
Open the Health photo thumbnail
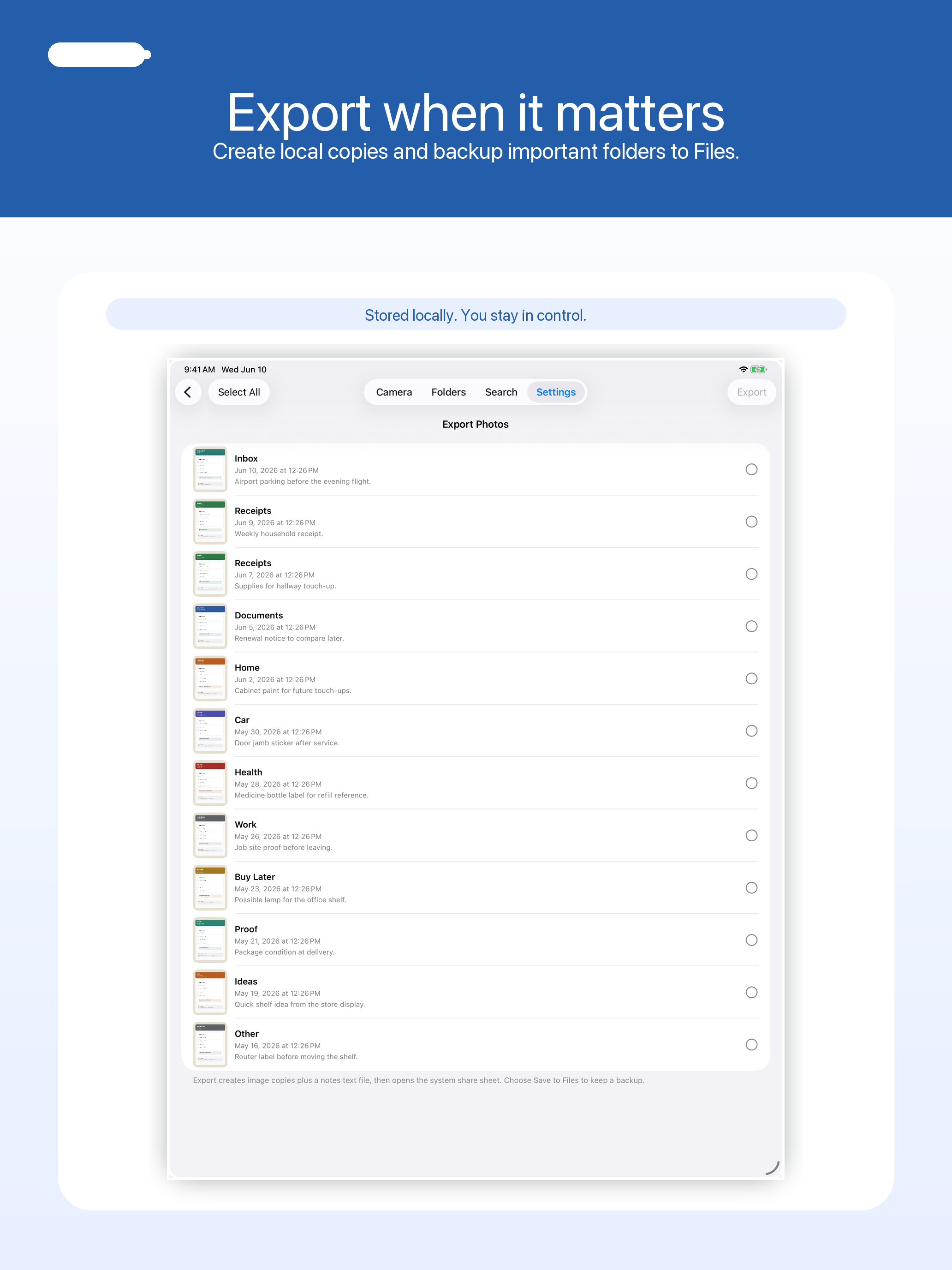pyautogui.click(x=210, y=783)
